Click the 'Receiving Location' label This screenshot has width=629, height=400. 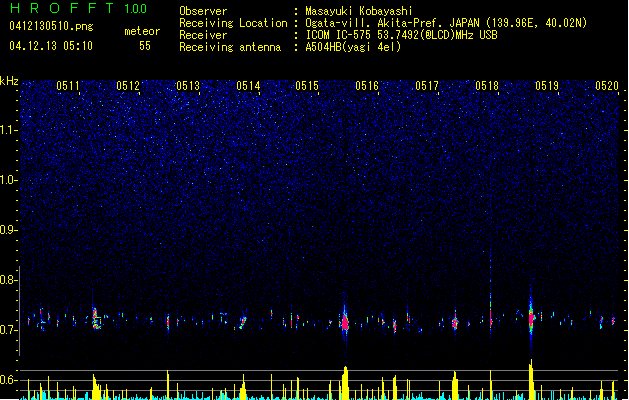coord(233,23)
